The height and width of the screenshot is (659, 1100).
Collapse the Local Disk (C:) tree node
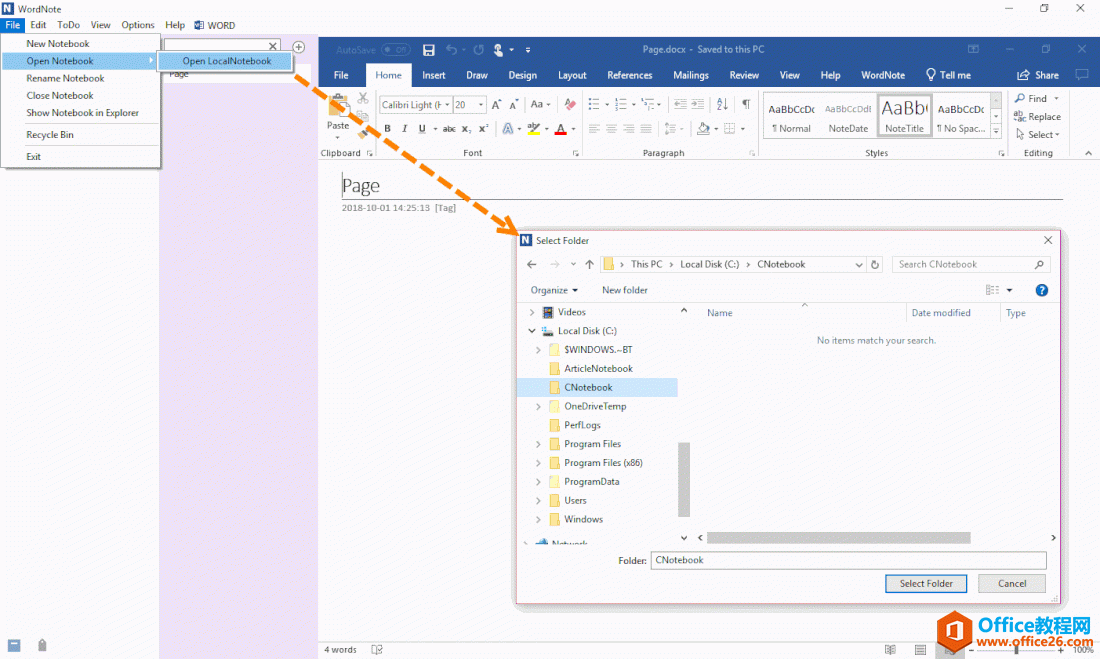coord(532,330)
